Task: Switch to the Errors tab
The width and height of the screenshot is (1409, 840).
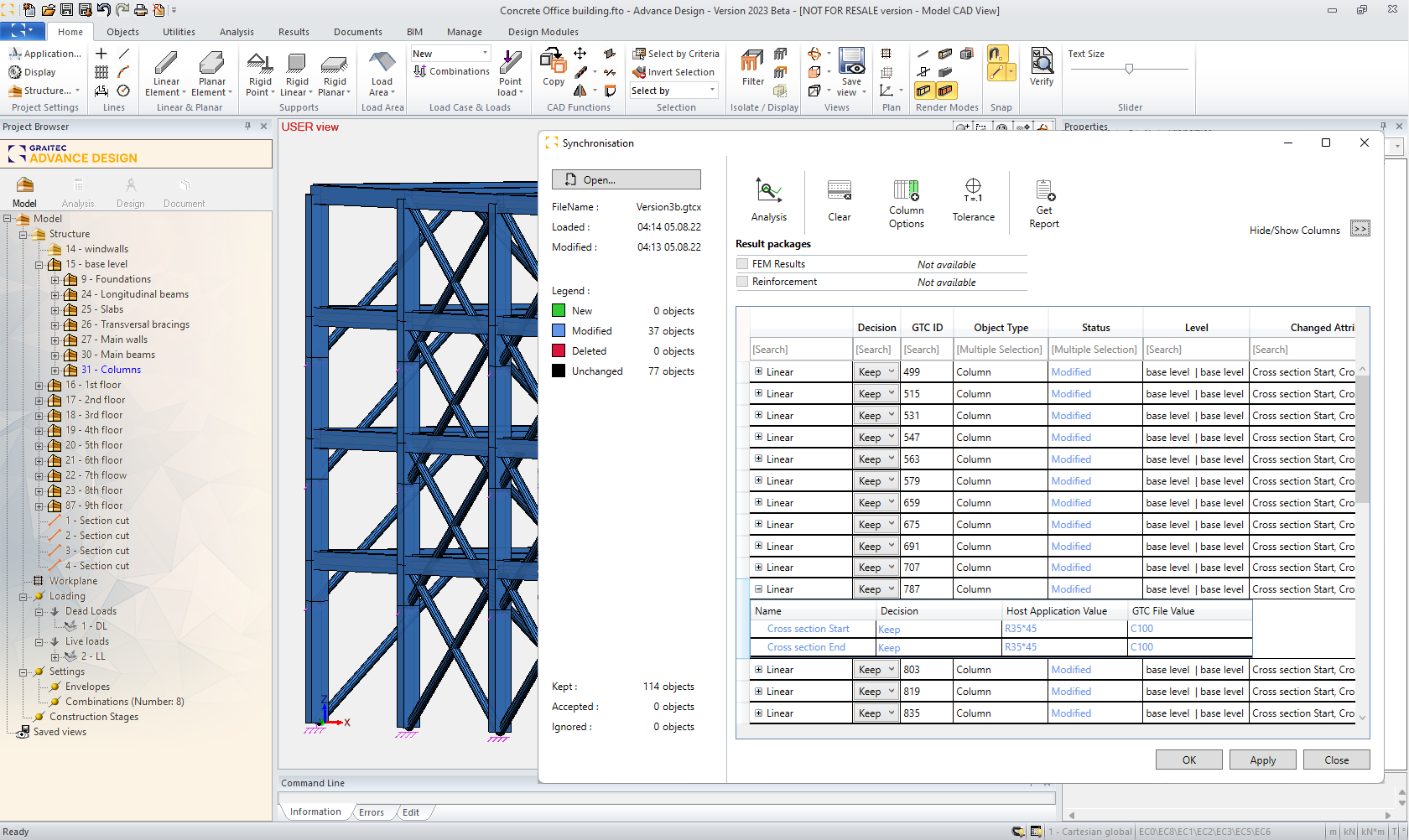Action: coord(372,812)
